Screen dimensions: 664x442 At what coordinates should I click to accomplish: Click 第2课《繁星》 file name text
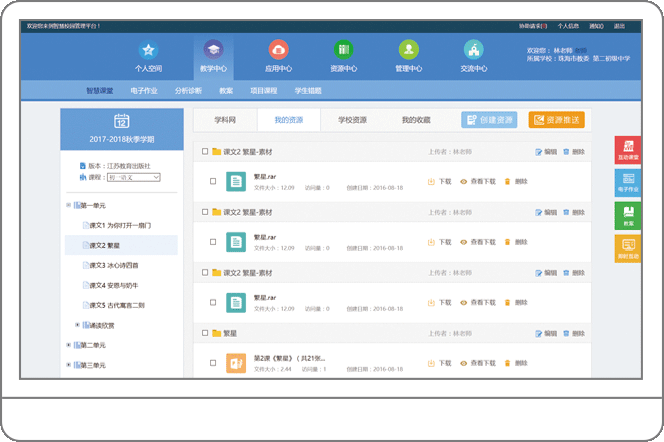click(x=289, y=358)
